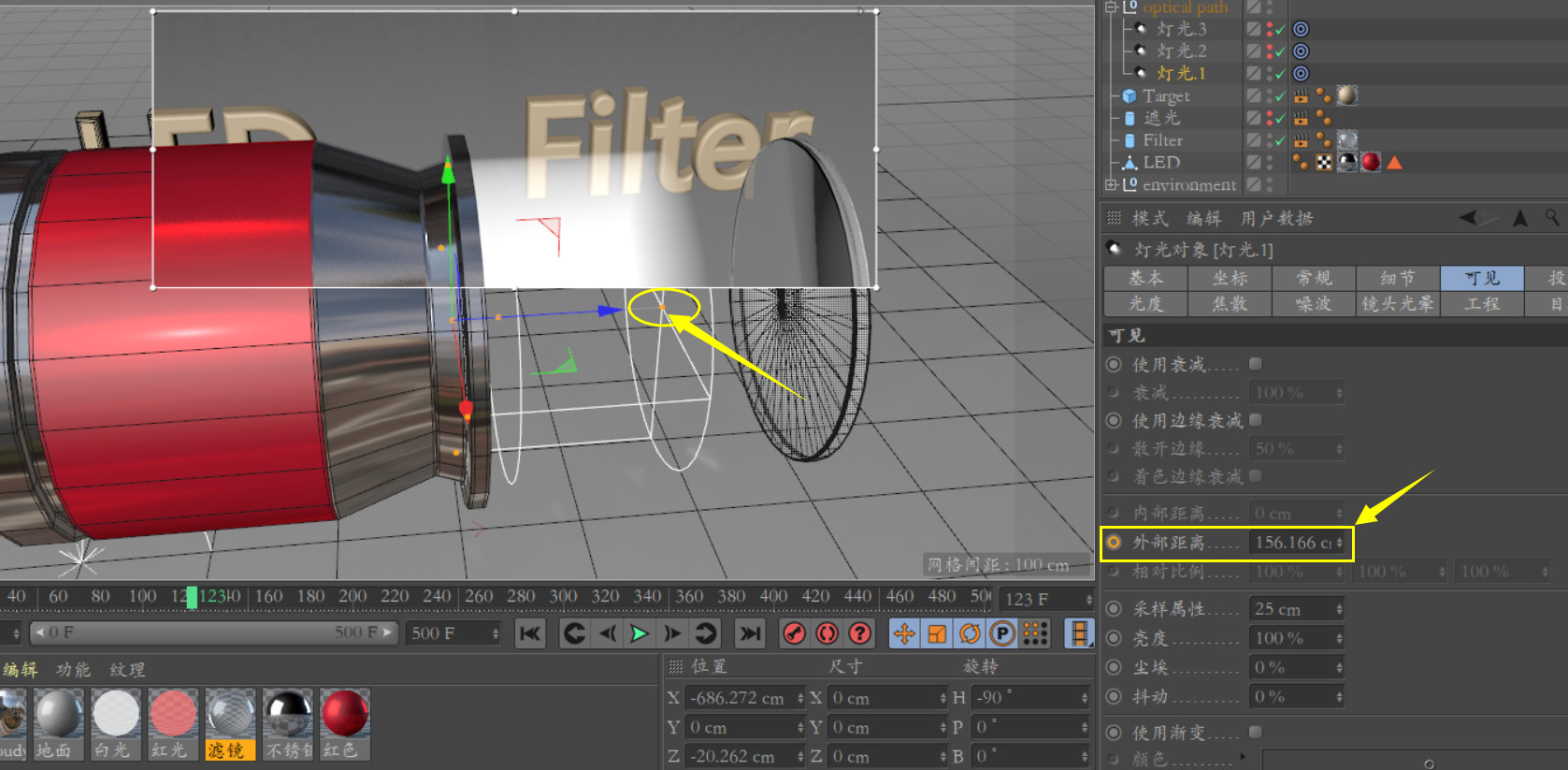The width and height of the screenshot is (1568, 770).
Task: Toggle the parameter keying P icon
Action: 1002,633
